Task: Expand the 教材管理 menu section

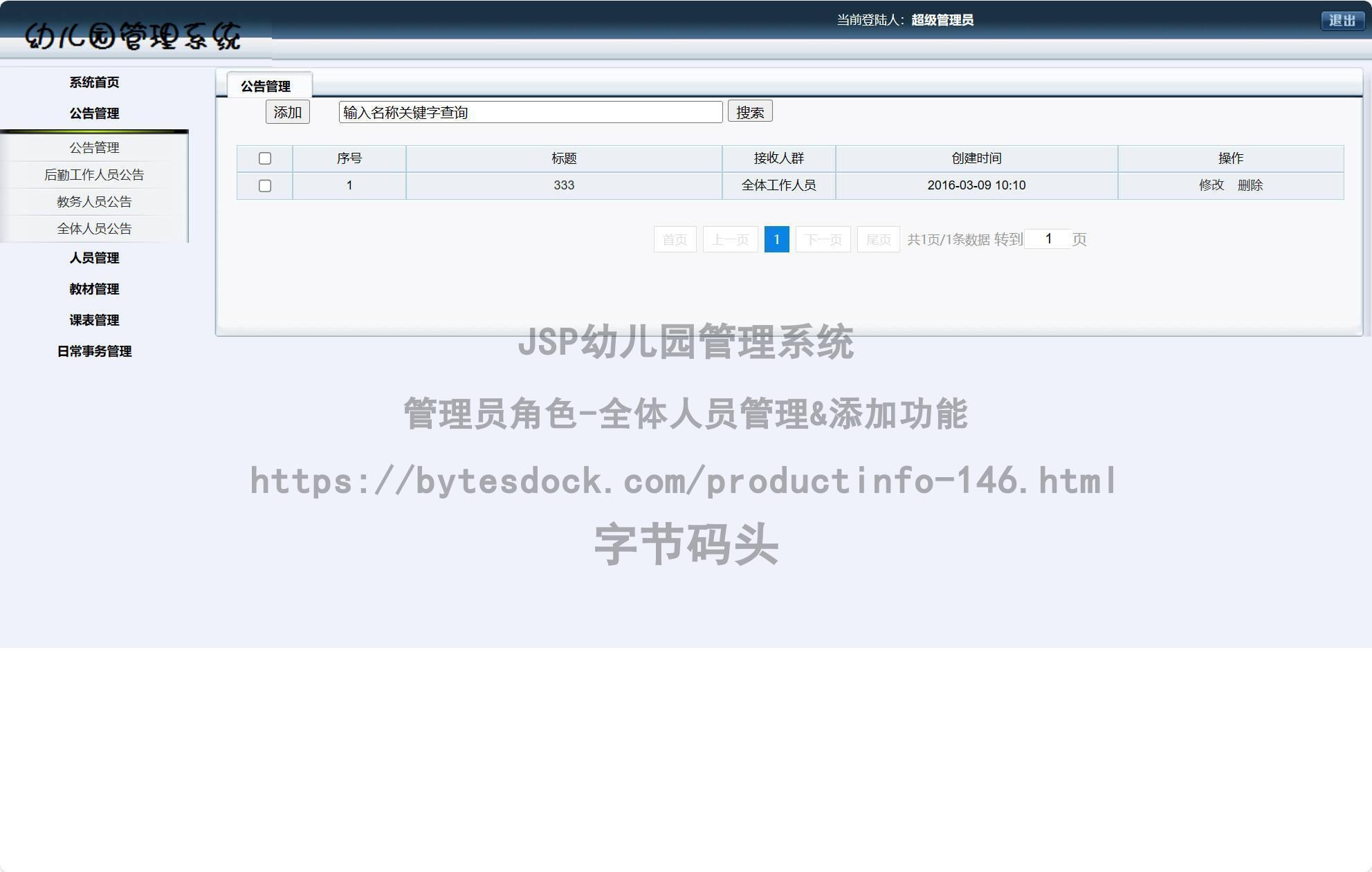Action: pos(94,289)
